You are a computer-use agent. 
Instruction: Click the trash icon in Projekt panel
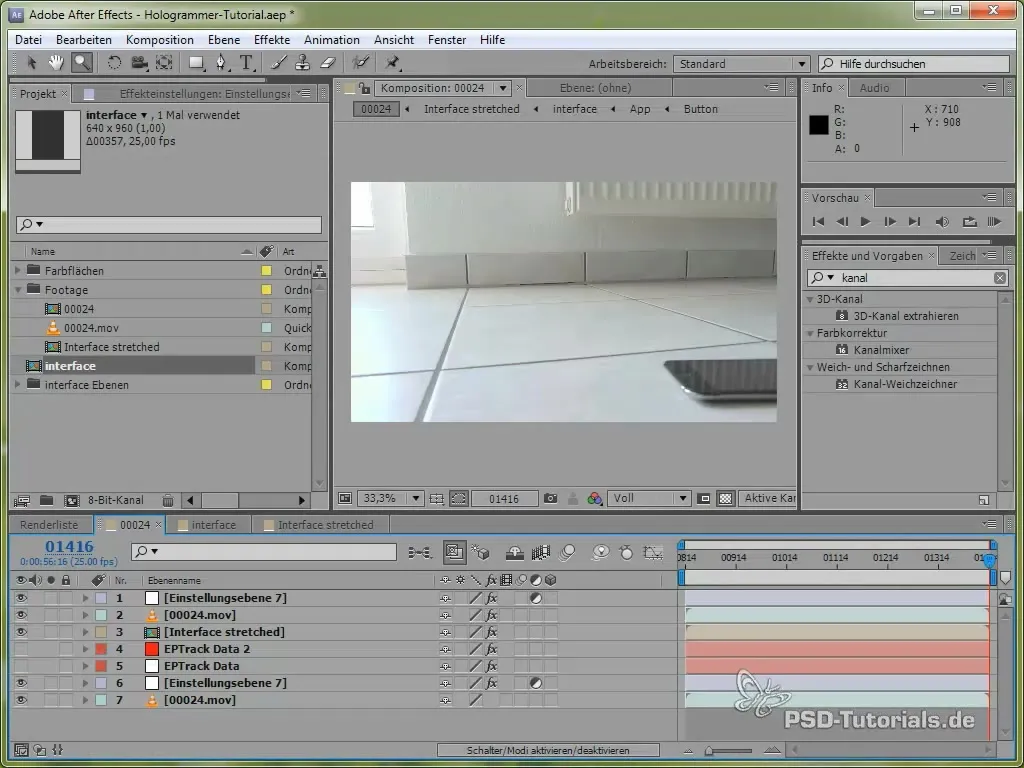pos(168,500)
